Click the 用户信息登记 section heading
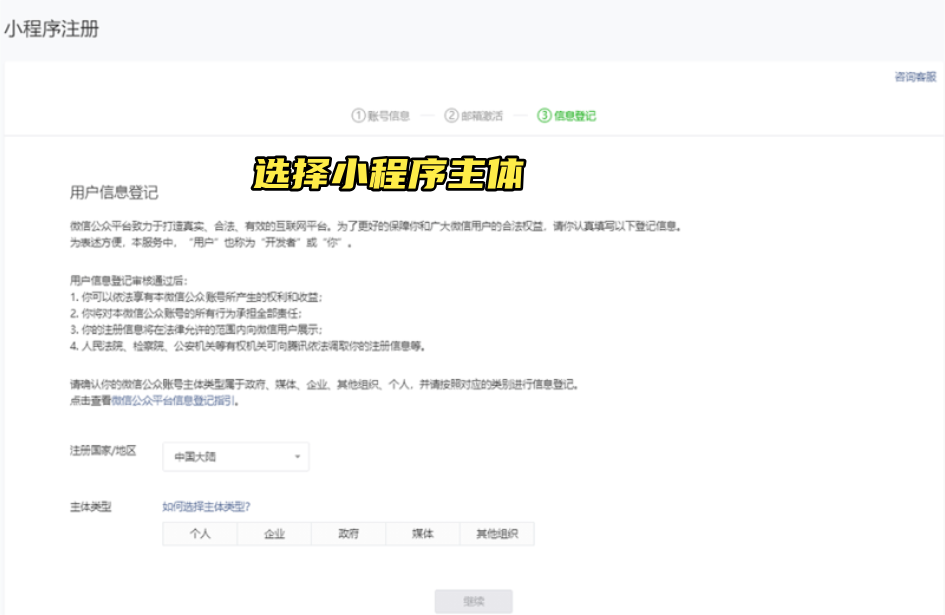The width and height of the screenshot is (945, 615). [114, 192]
